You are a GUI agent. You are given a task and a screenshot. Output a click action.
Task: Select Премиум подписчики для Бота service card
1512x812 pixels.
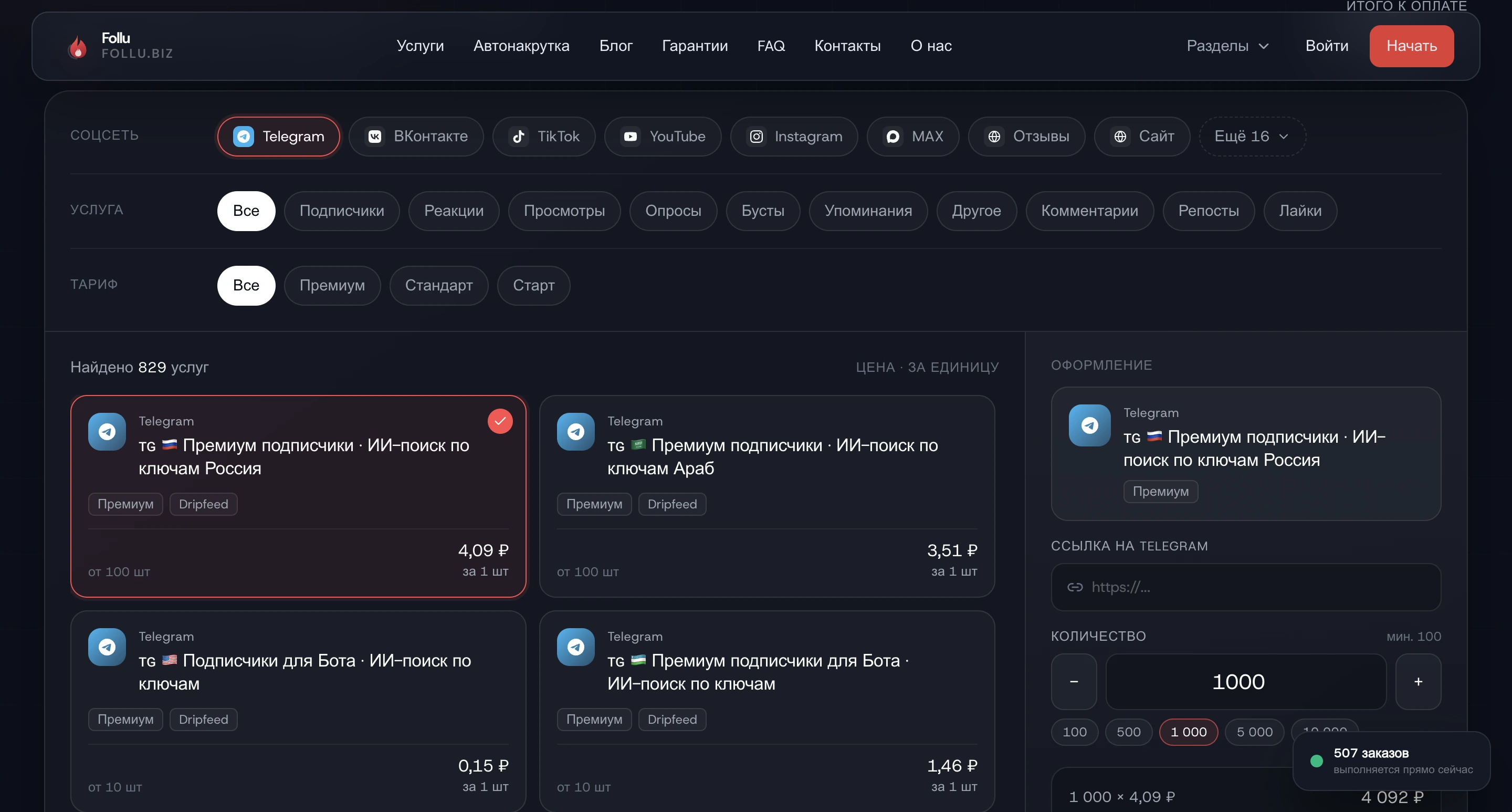pos(767,711)
